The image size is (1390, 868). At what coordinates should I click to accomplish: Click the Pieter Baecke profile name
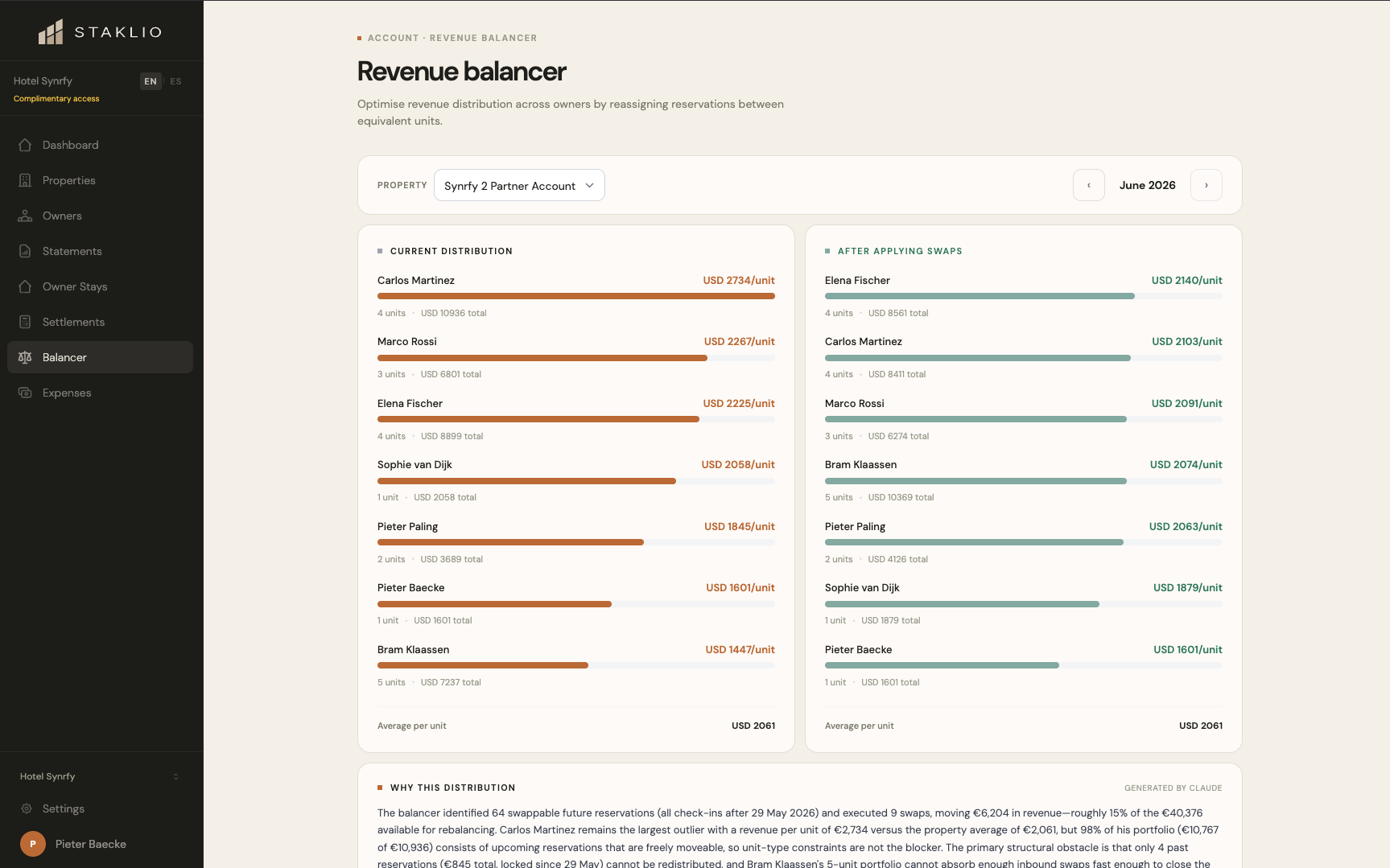coord(91,844)
